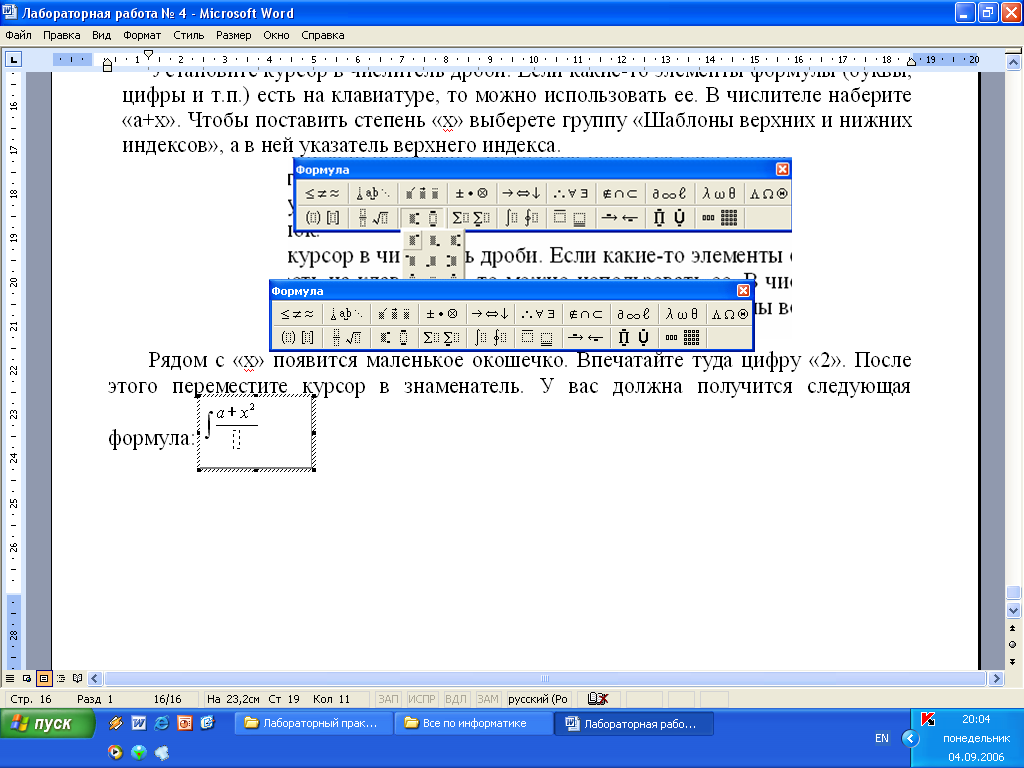Screen dimensions: 1024x768
Task: Open overbar and underbar templates in lower Формула toolbar
Action: (x=537, y=337)
